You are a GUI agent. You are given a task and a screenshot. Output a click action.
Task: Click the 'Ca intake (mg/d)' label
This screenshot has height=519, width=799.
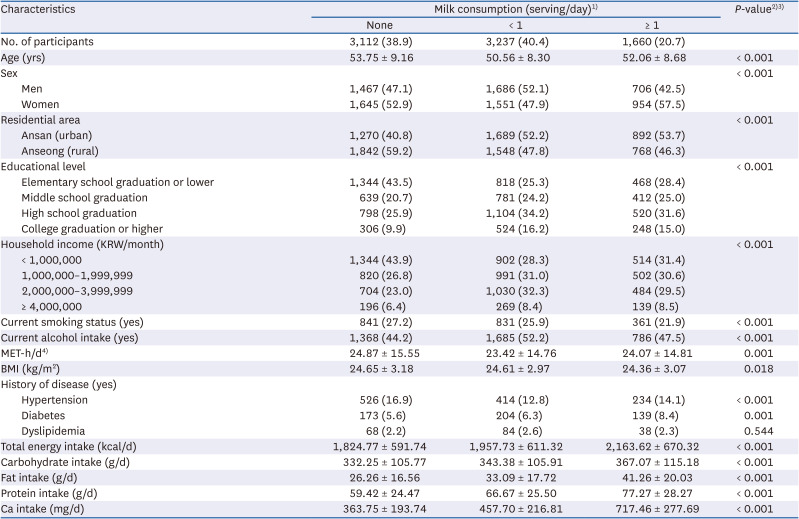click(x=43, y=509)
